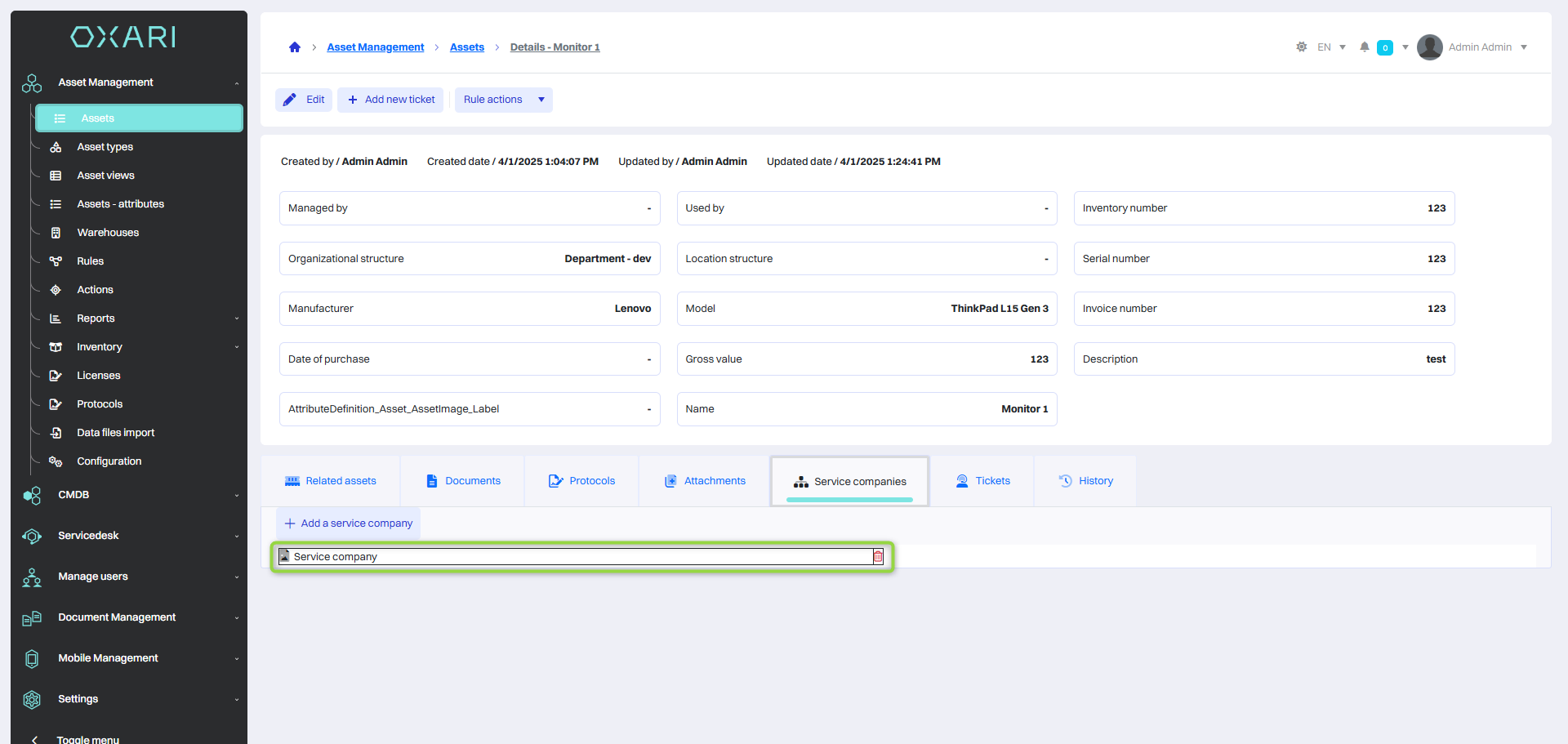Click the notification bell icon
This screenshot has width=1568, height=744.
pyautogui.click(x=1364, y=47)
